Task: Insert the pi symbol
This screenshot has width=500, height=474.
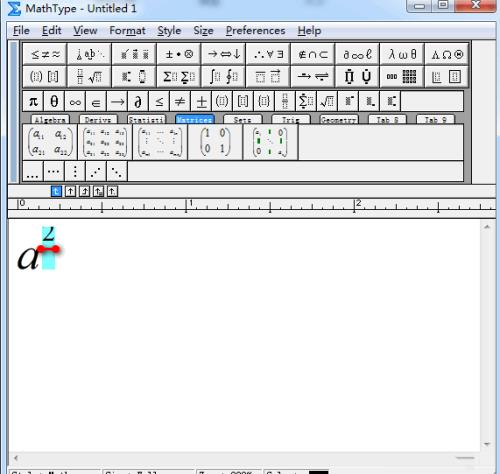Action: pos(33,101)
